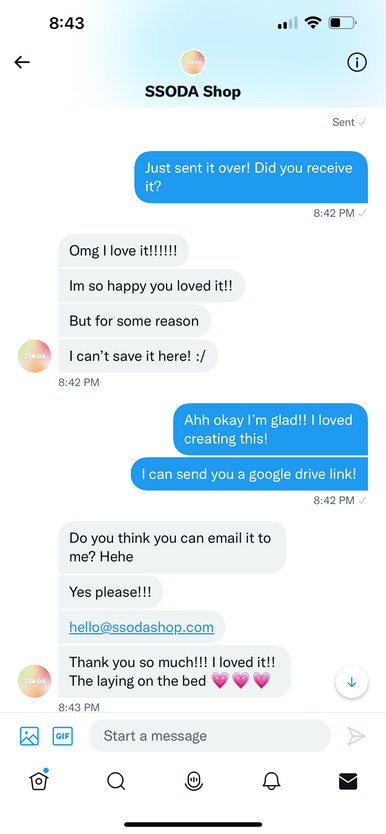Tap SSODA avatar beside "can't save it"
The height and width of the screenshot is (834, 386).
[35, 356]
